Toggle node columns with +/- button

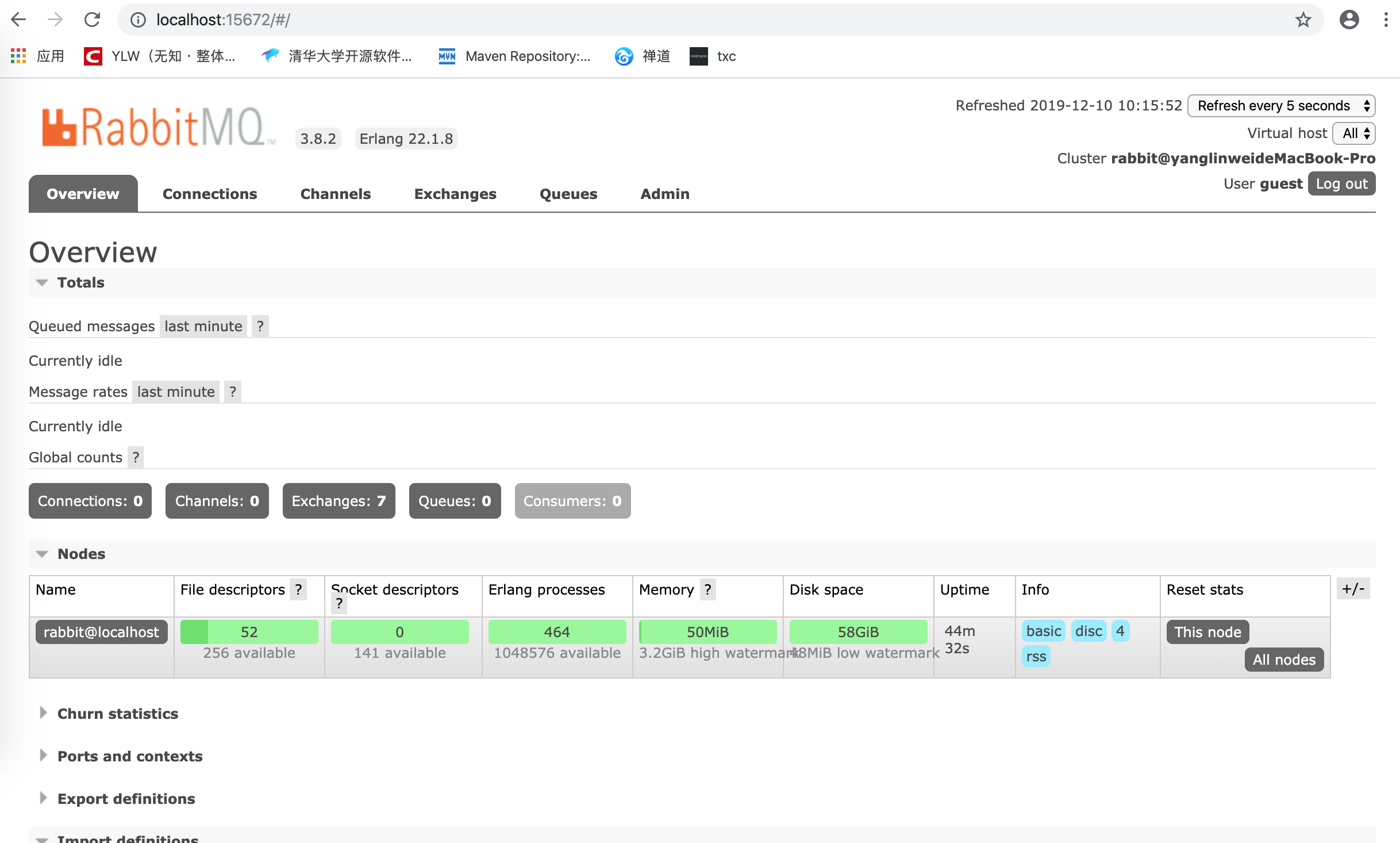[x=1353, y=589]
